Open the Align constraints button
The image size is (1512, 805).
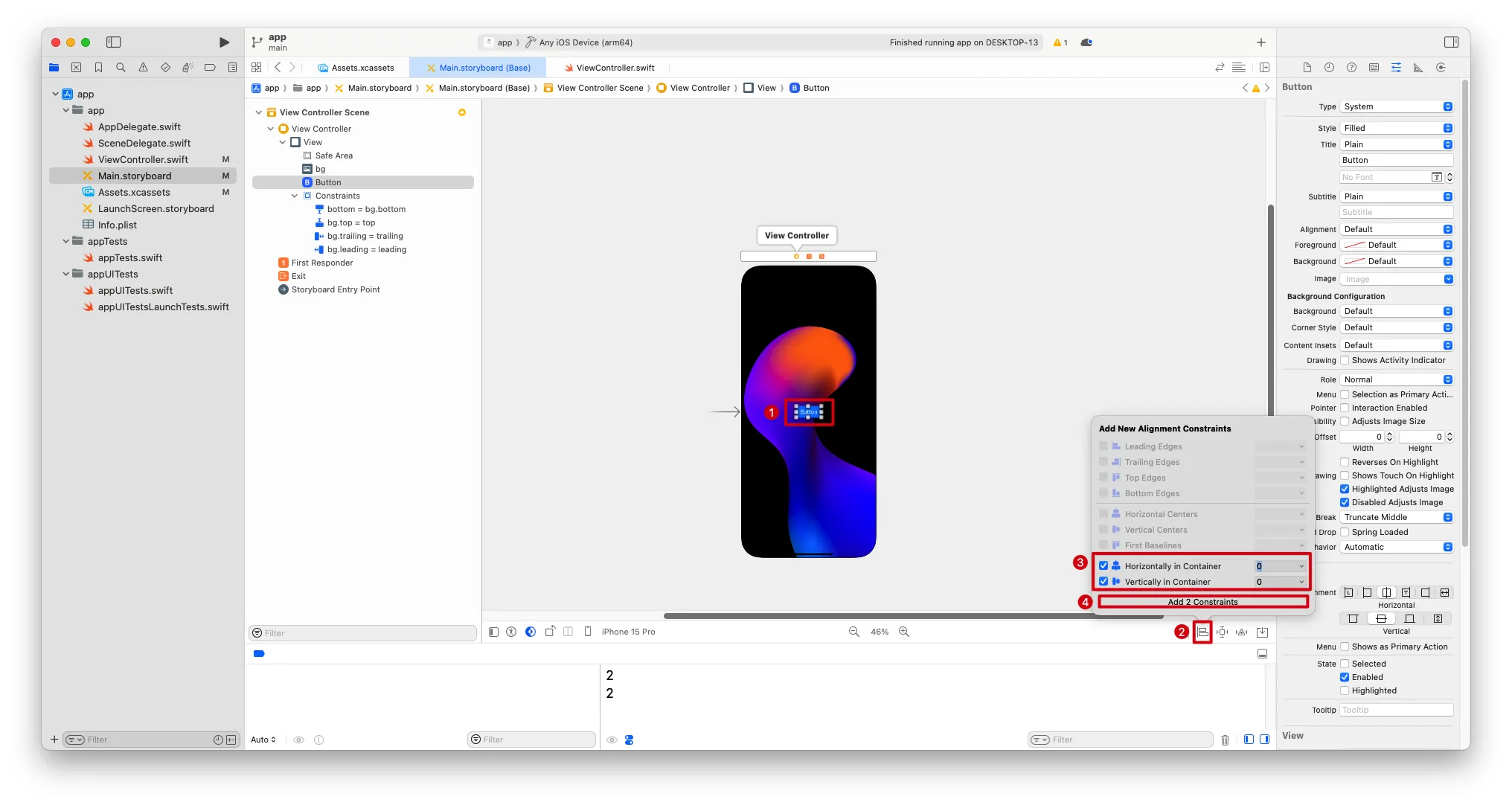[x=1202, y=632]
